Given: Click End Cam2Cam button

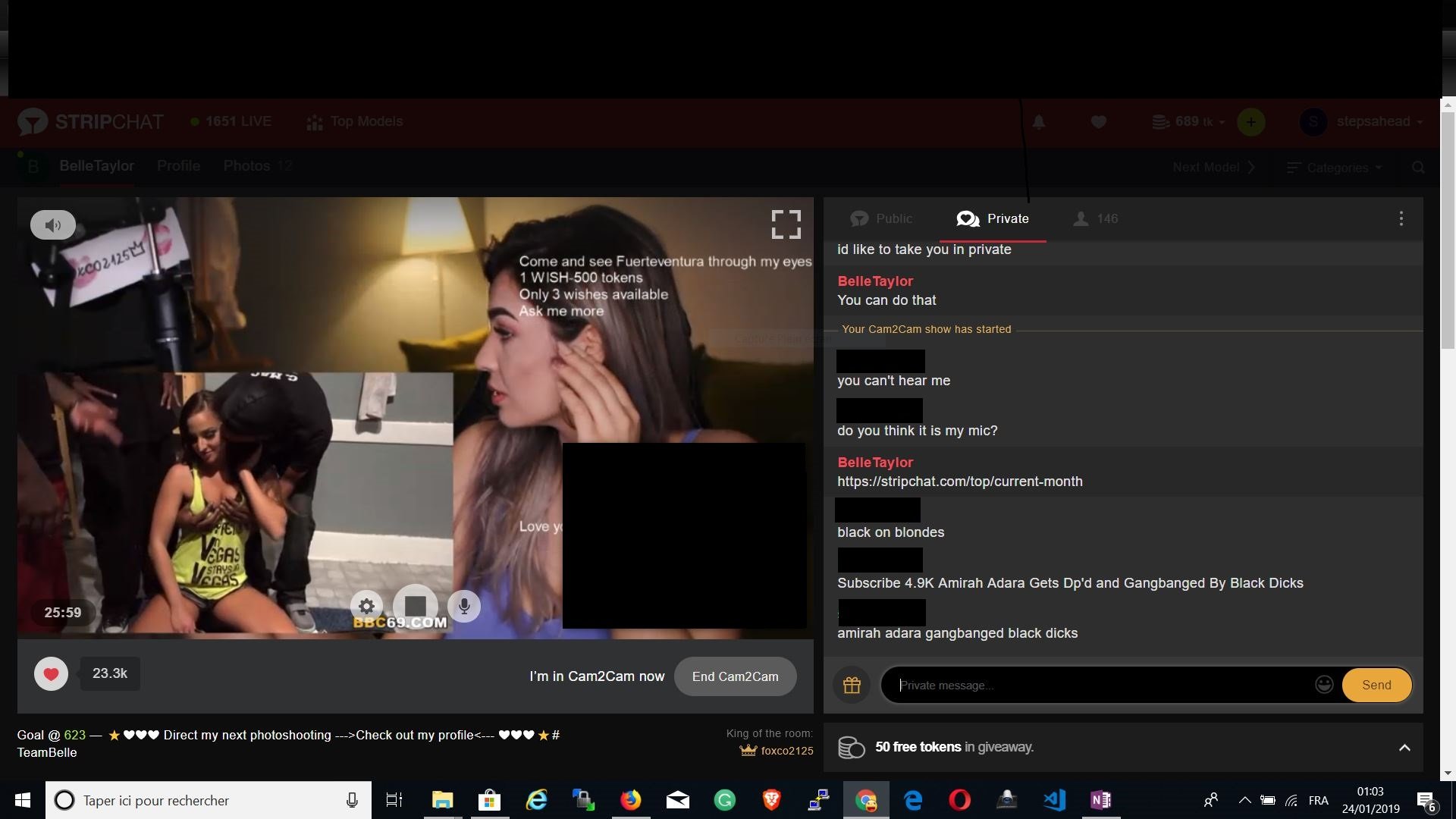Looking at the screenshot, I should [x=735, y=676].
